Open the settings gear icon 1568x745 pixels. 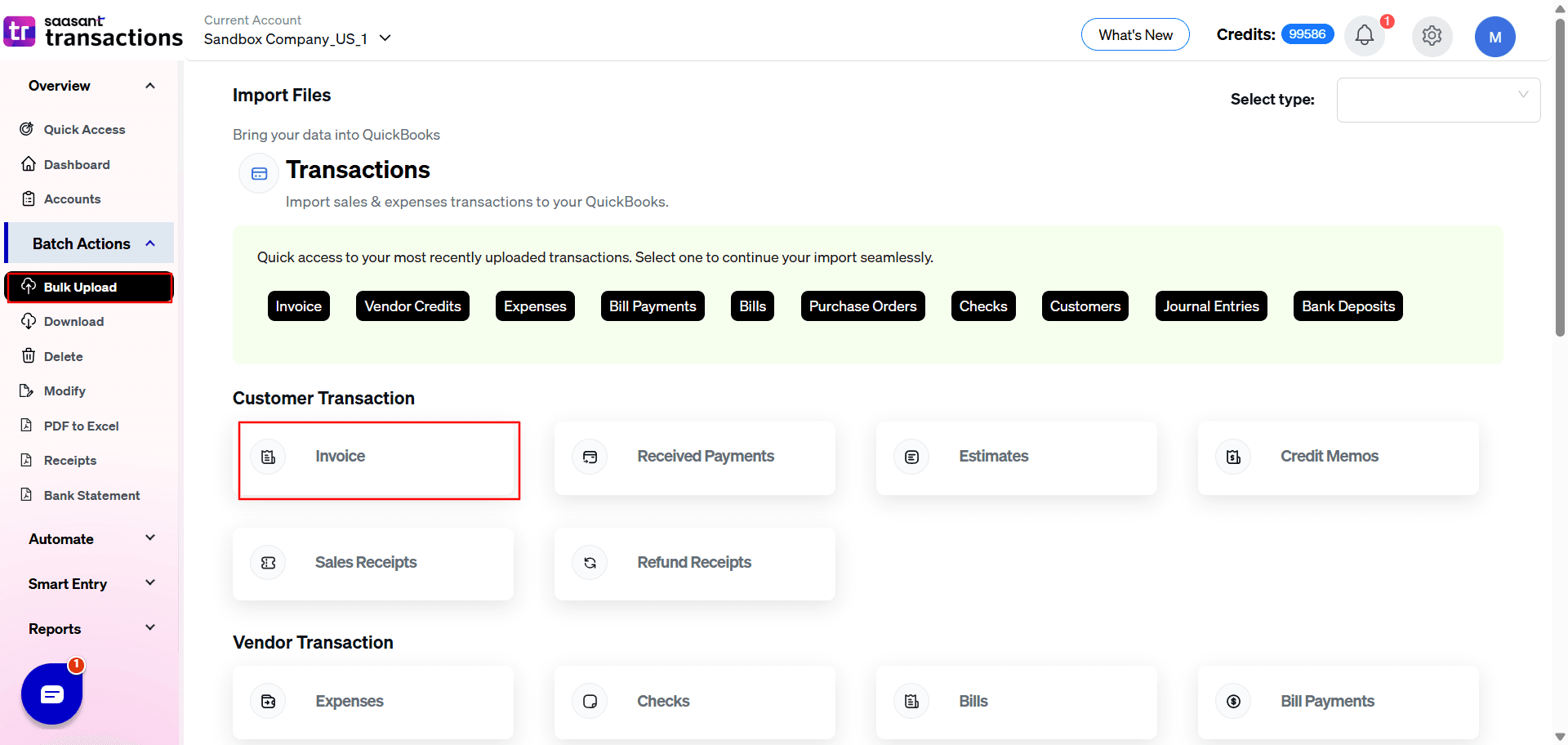point(1432,35)
